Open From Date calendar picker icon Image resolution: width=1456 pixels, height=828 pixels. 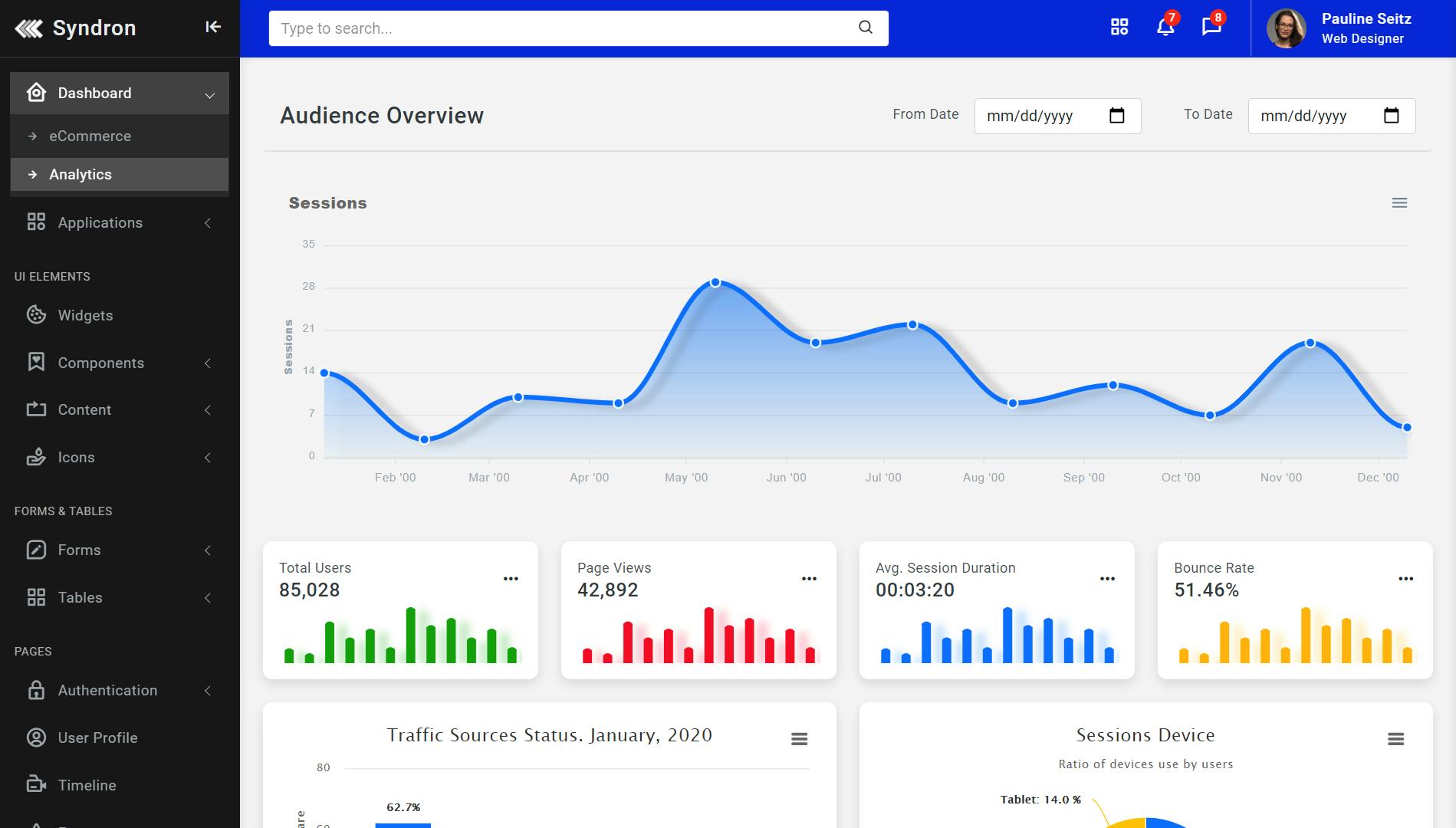pyautogui.click(x=1117, y=116)
